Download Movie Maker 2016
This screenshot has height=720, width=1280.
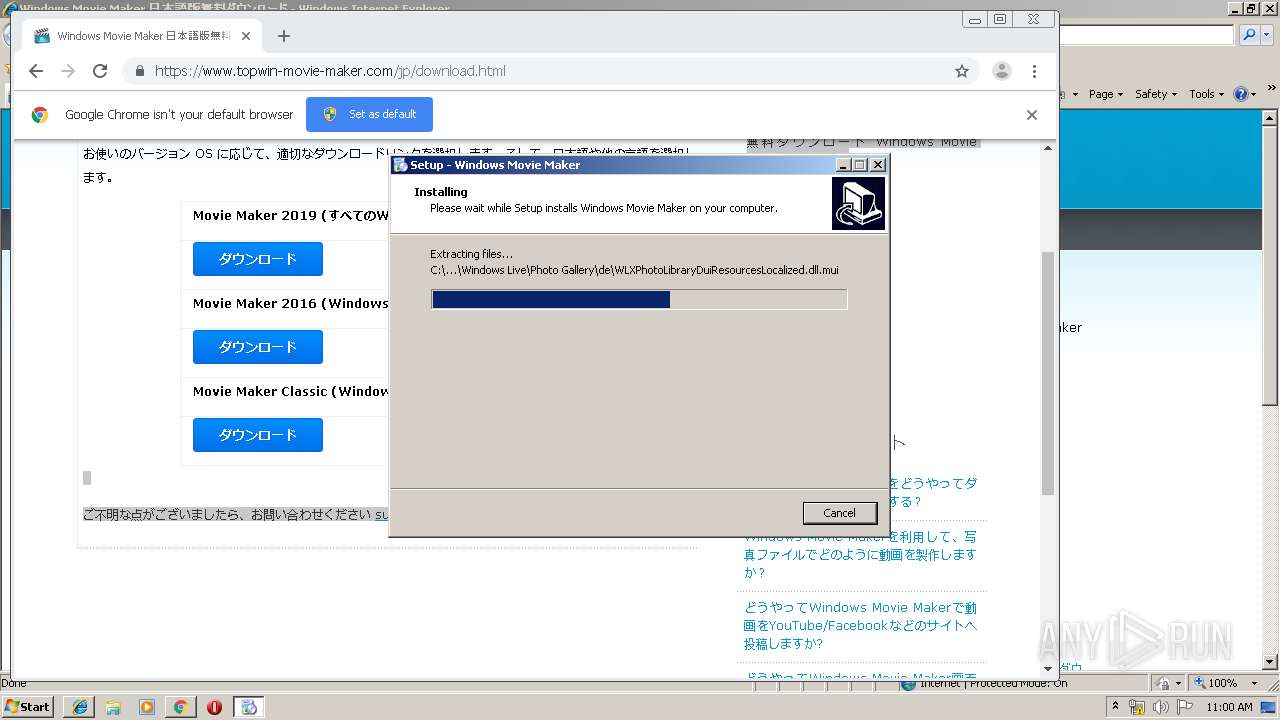point(258,347)
